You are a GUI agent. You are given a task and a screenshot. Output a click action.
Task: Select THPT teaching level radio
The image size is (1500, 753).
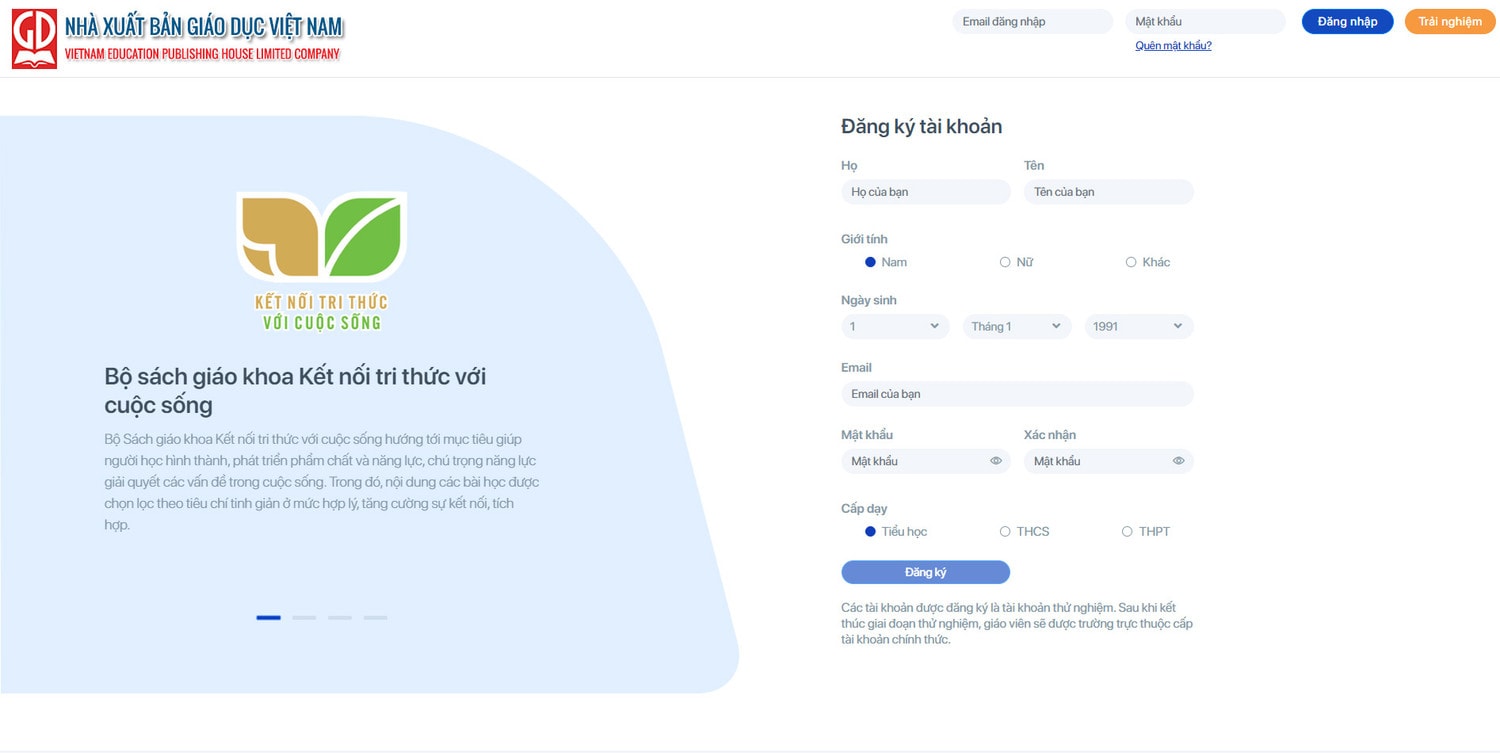tap(1127, 531)
